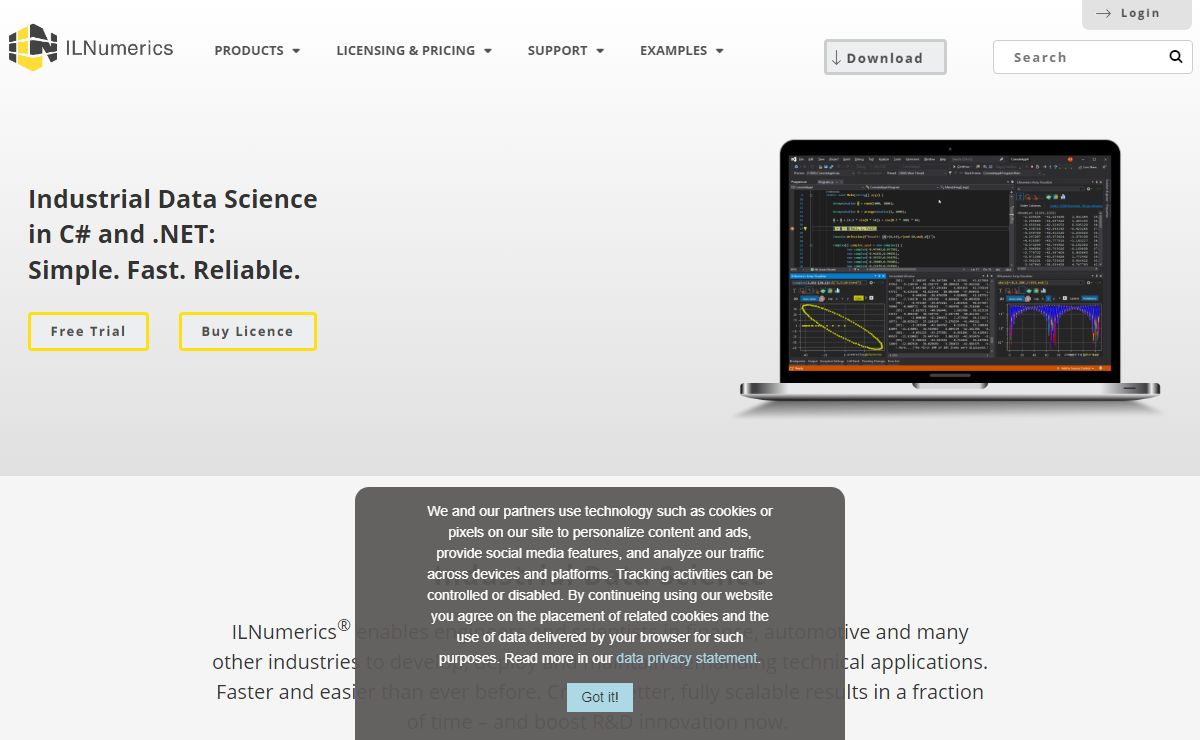This screenshot has height=740, width=1200.
Task: Click the ILNumerics logo icon
Action: coord(32,48)
